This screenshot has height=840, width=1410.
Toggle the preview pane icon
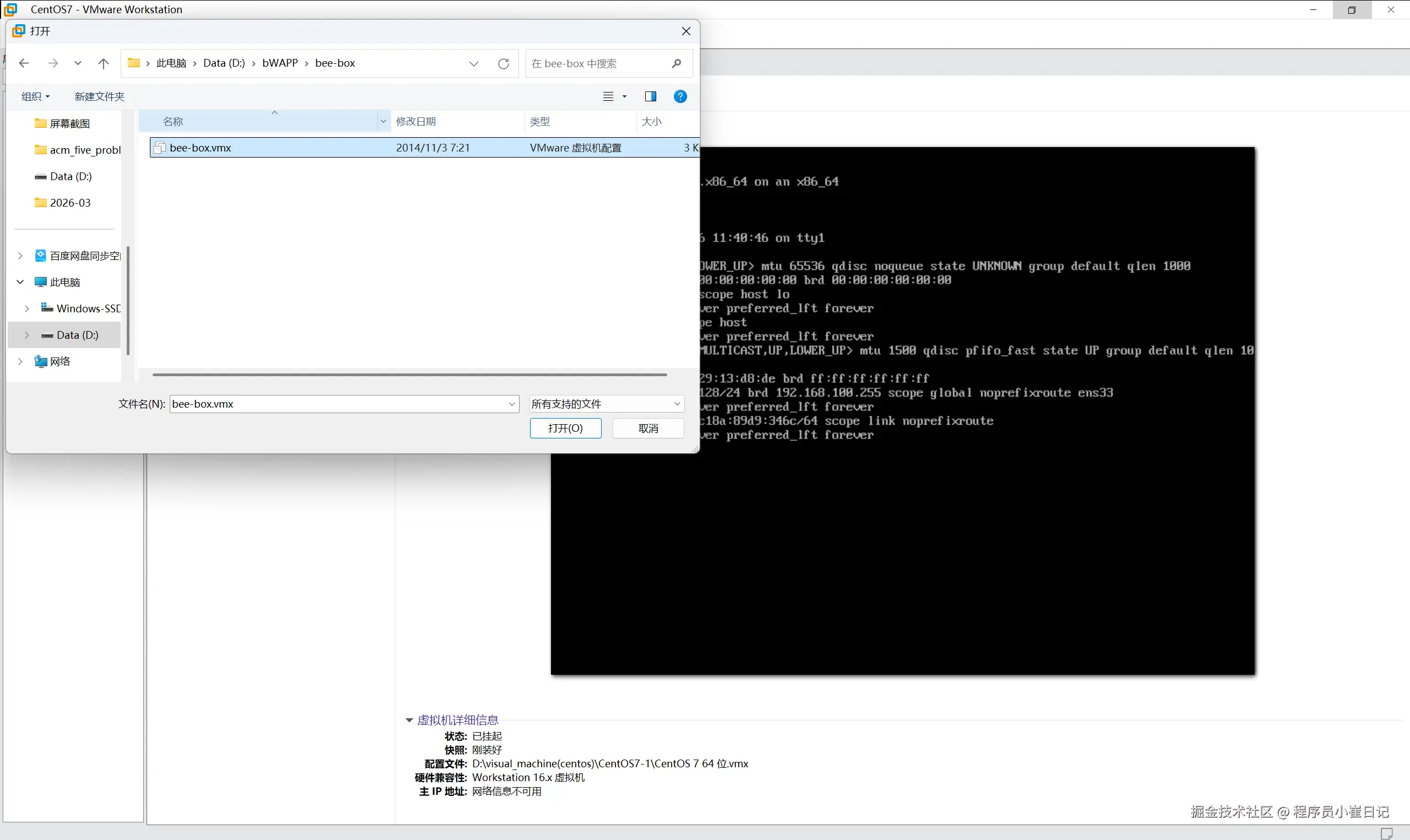click(x=650, y=96)
